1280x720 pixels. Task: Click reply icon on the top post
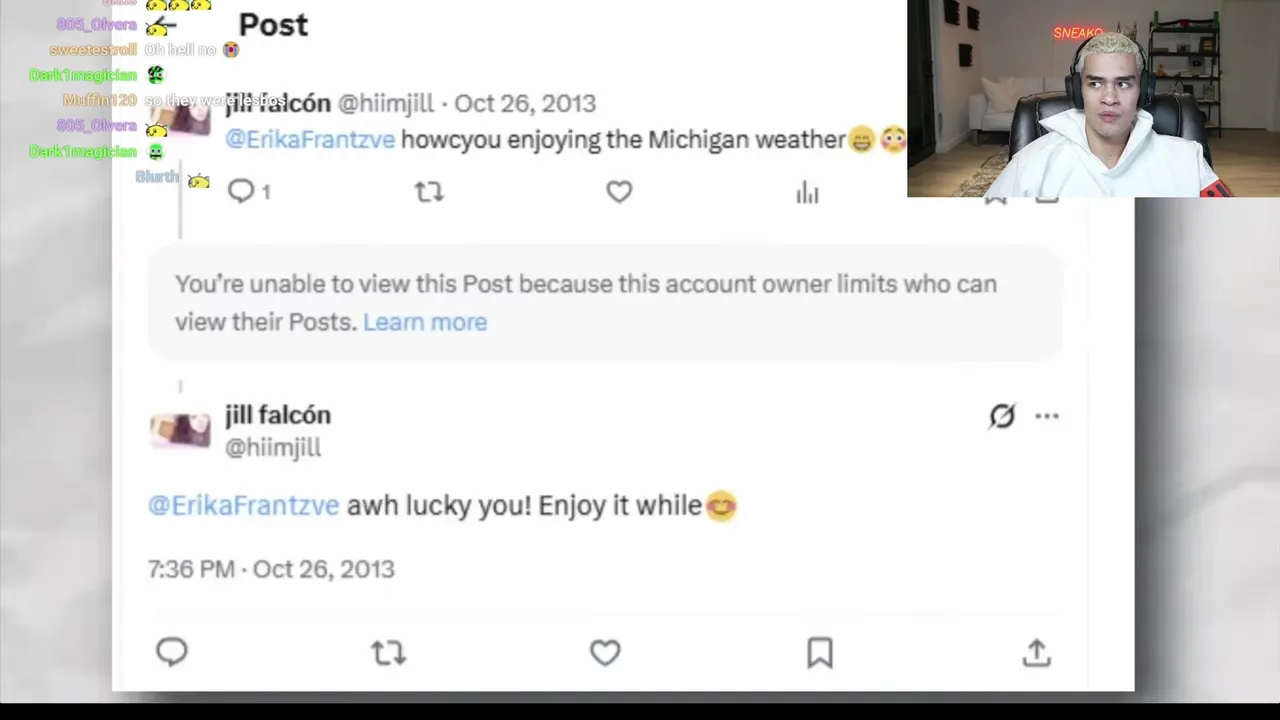click(241, 191)
